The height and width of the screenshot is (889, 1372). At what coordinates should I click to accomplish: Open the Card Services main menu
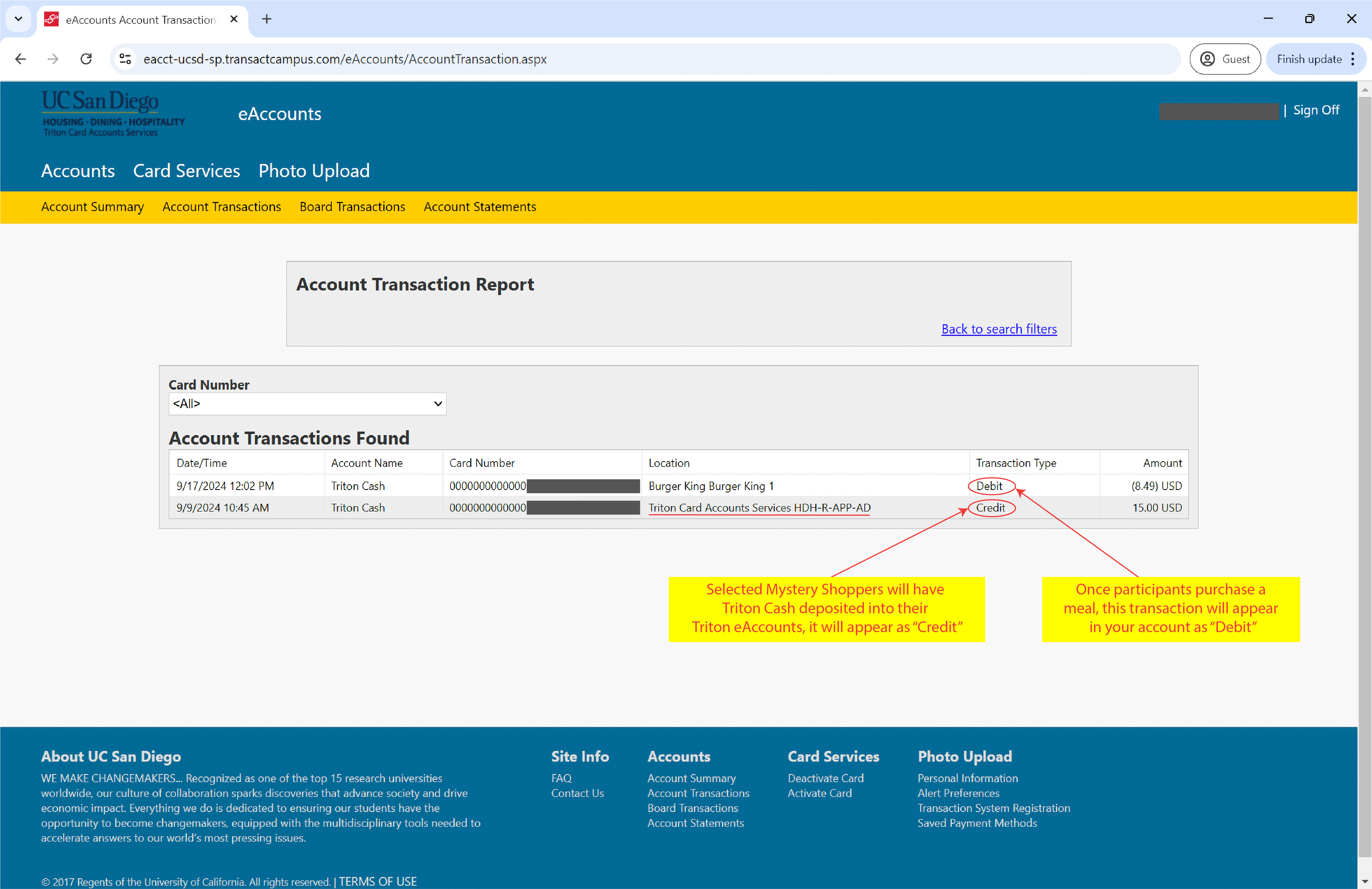(x=187, y=171)
